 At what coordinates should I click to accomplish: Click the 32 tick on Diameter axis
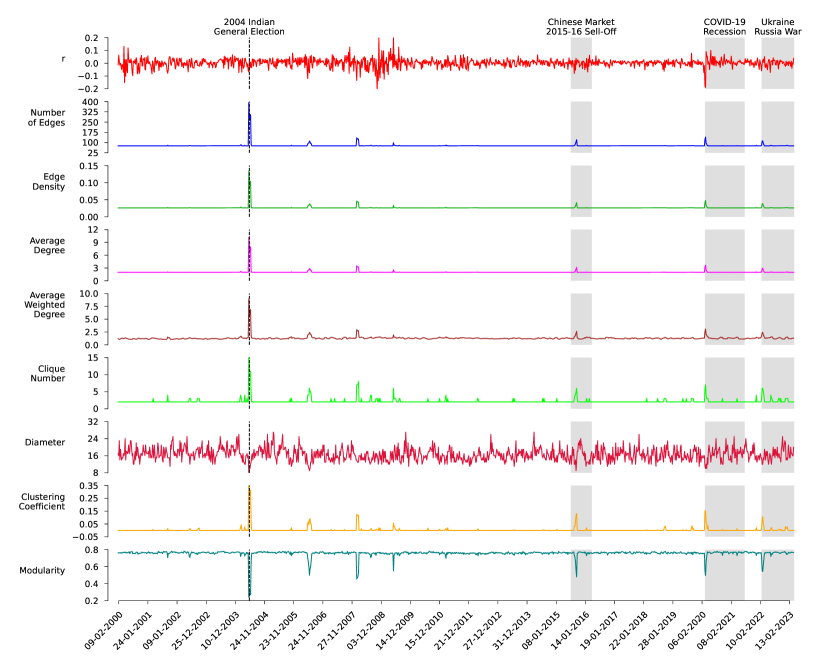click(93, 422)
